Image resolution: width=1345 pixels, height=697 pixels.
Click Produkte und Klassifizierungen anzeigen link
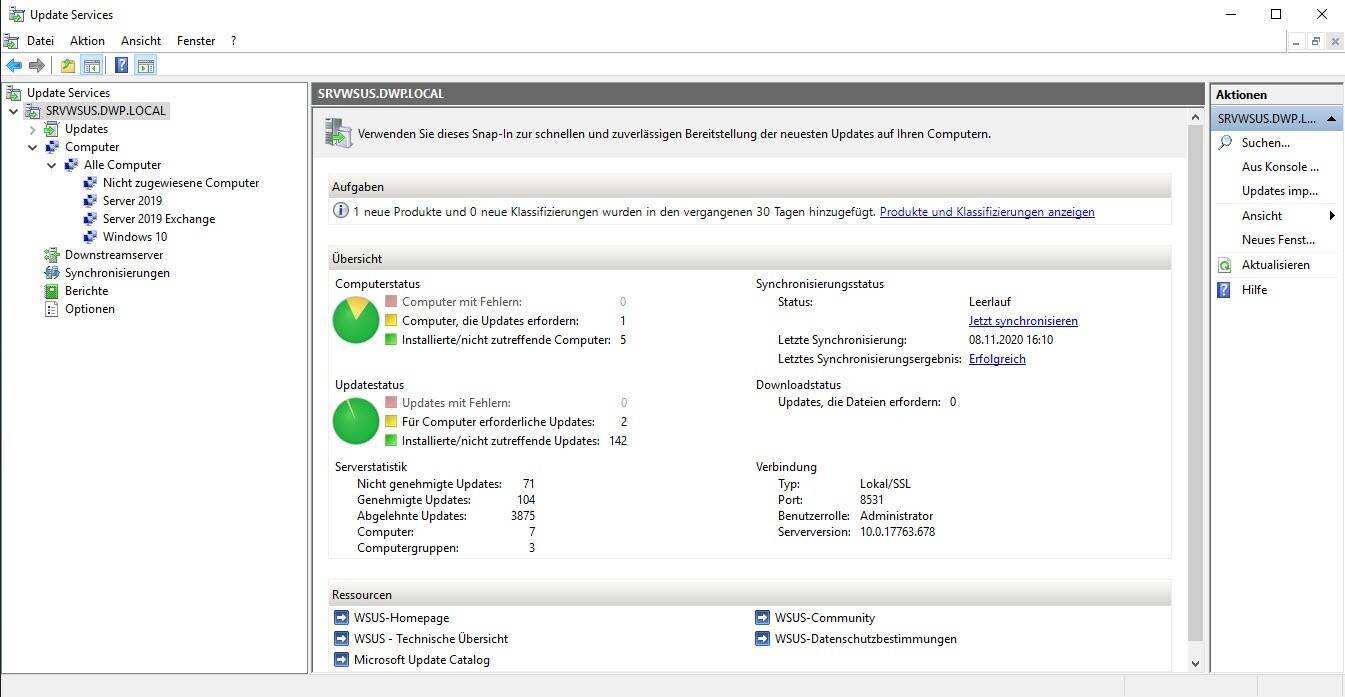coord(986,212)
